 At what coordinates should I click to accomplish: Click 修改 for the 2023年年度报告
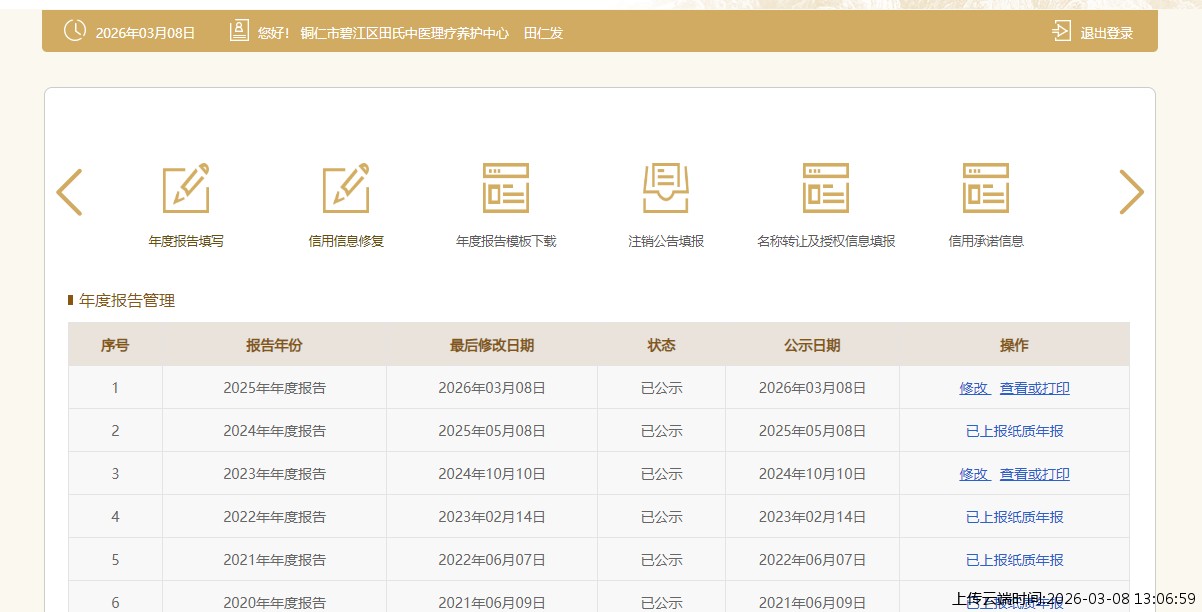click(x=974, y=474)
